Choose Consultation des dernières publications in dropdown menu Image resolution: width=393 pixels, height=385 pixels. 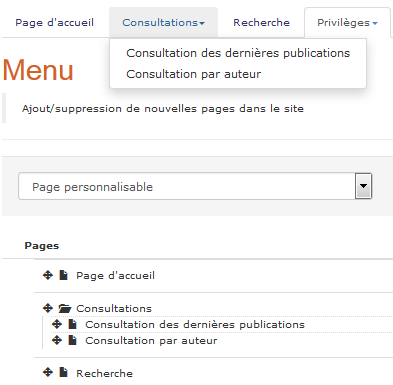point(238,53)
